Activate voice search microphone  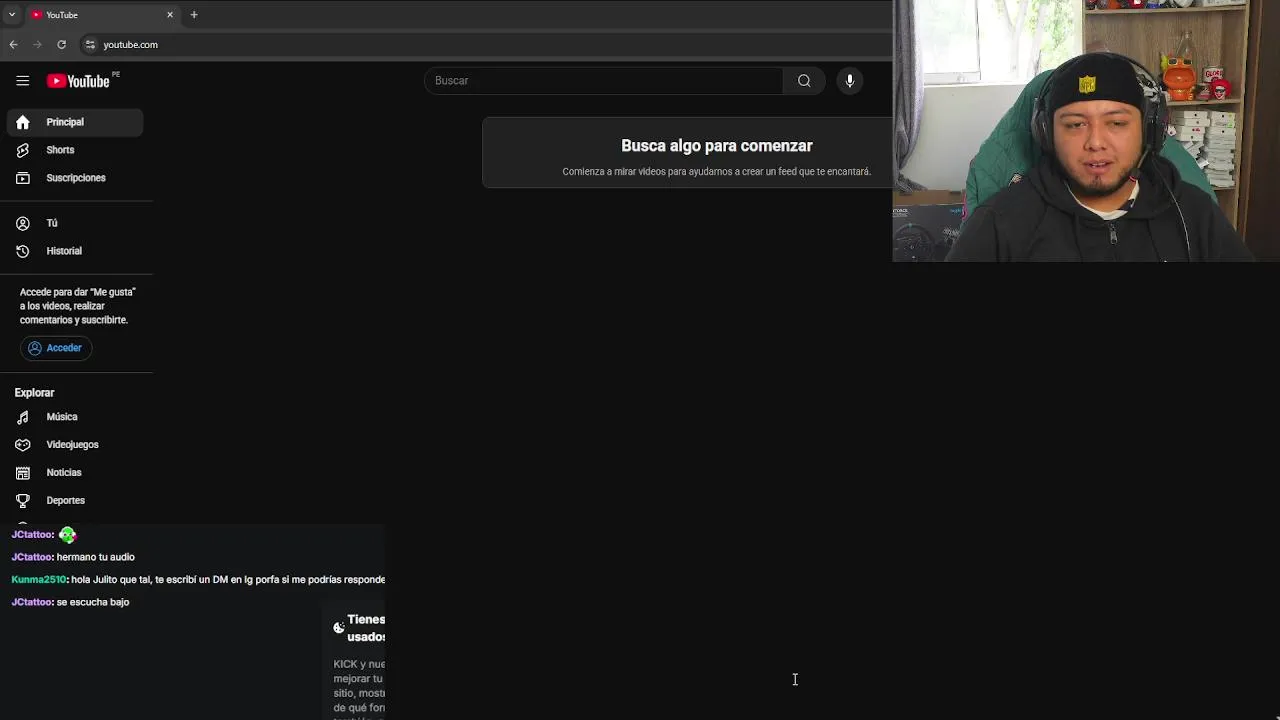(850, 81)
